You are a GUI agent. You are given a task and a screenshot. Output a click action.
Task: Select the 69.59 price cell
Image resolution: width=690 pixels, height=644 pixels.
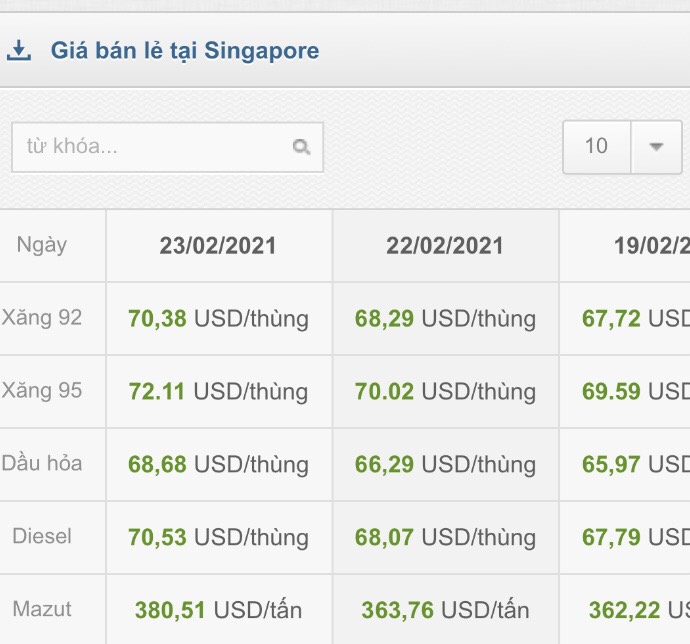click(625, 391)
